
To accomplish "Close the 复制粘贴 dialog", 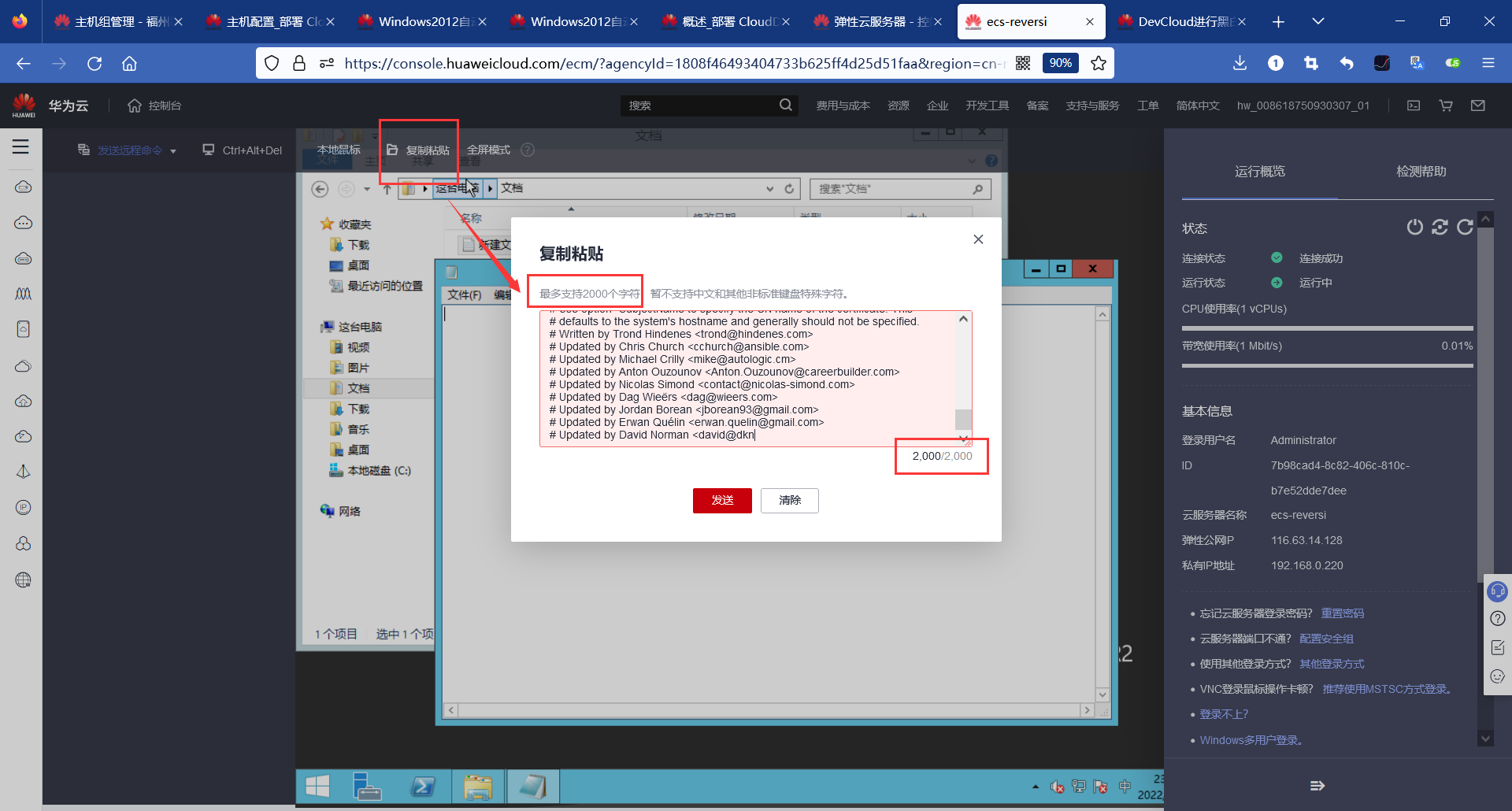I will (x=978, y=239).
